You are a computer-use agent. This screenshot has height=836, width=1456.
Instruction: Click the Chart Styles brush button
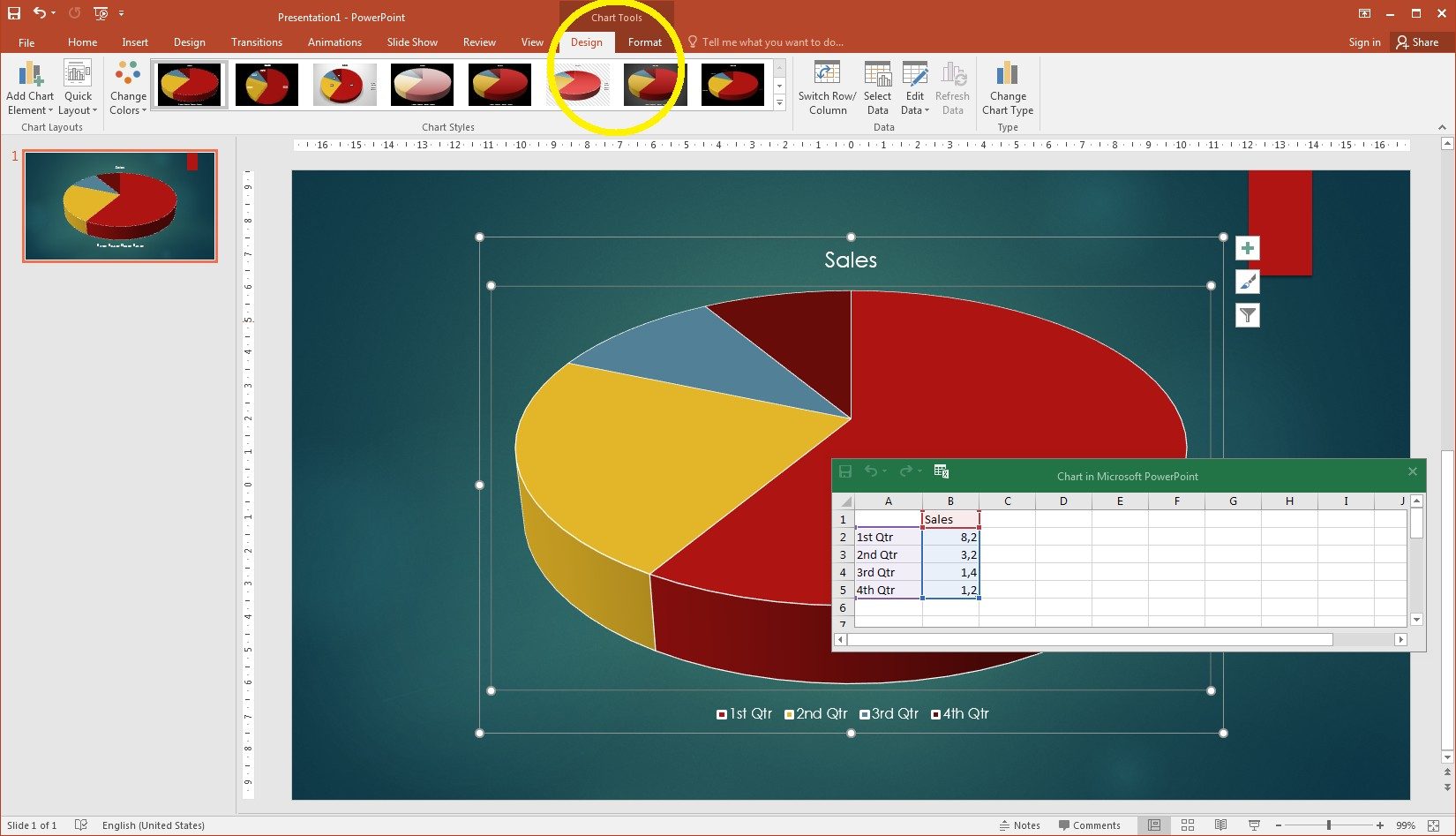(x=1247, y=282)
